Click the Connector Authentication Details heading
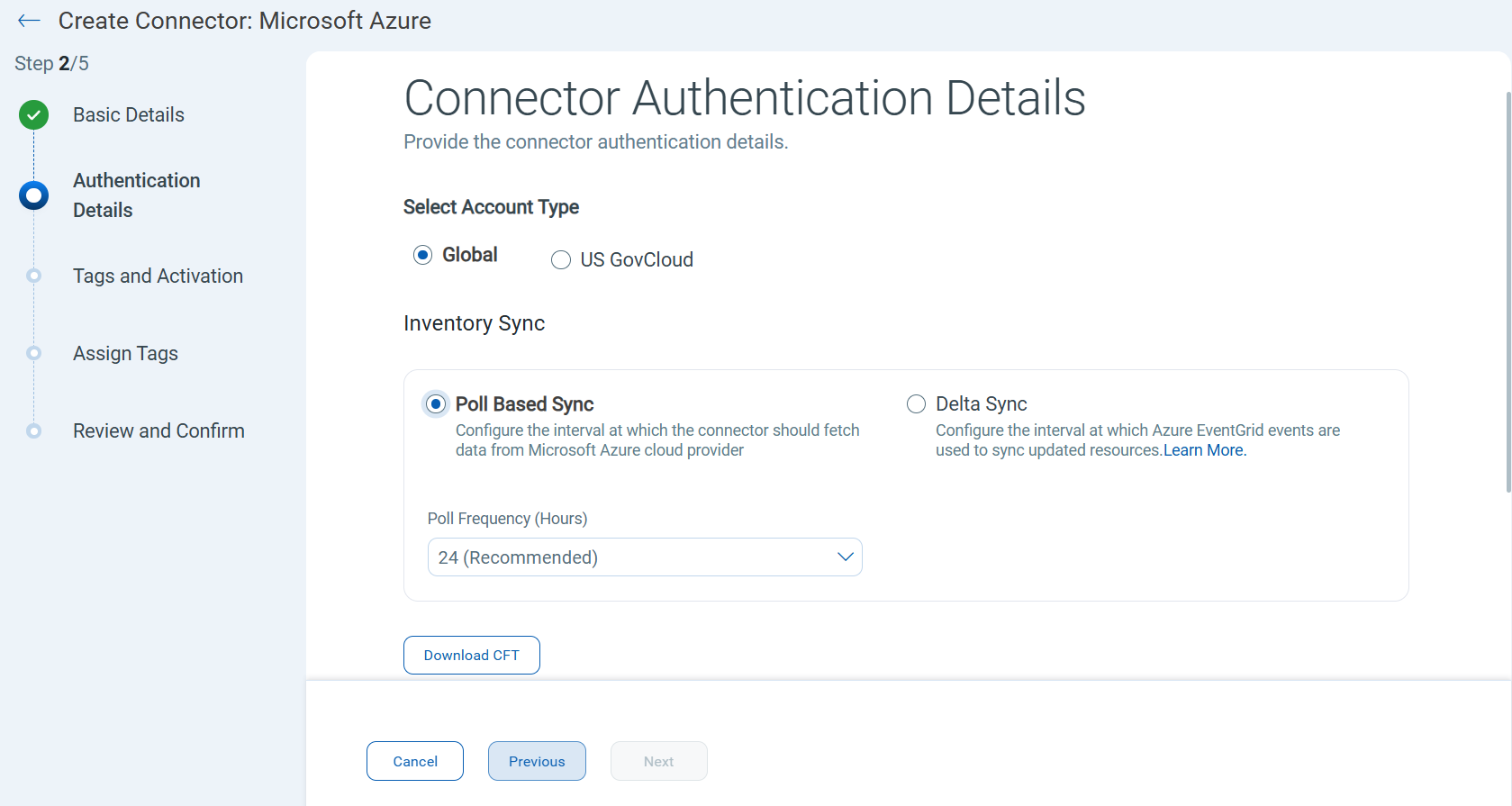 (x=745, y=98)
